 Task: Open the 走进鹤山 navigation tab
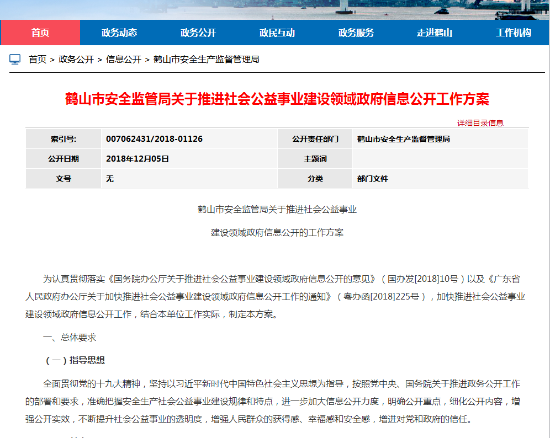click(x=435, y=33)
